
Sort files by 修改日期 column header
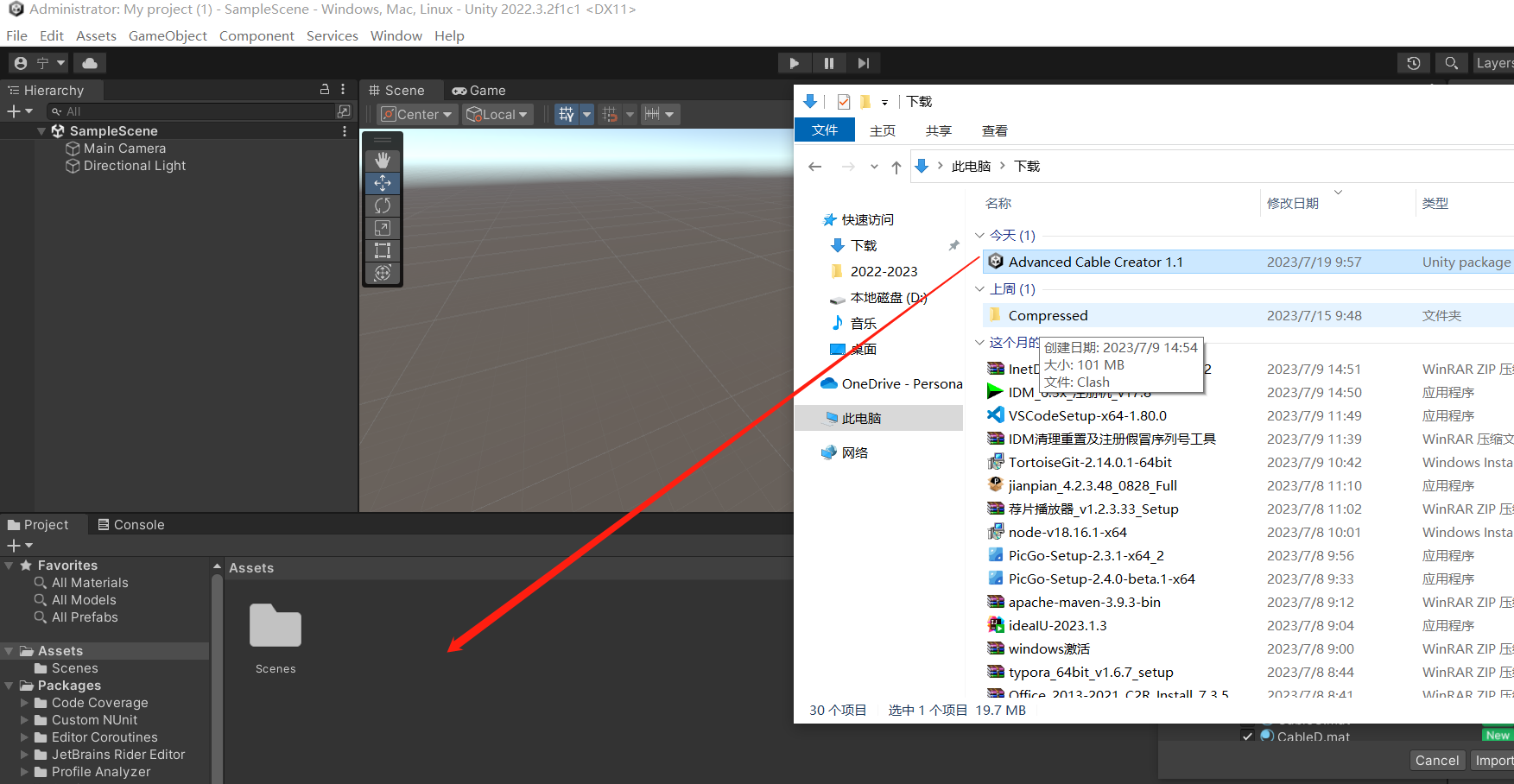1293,203
